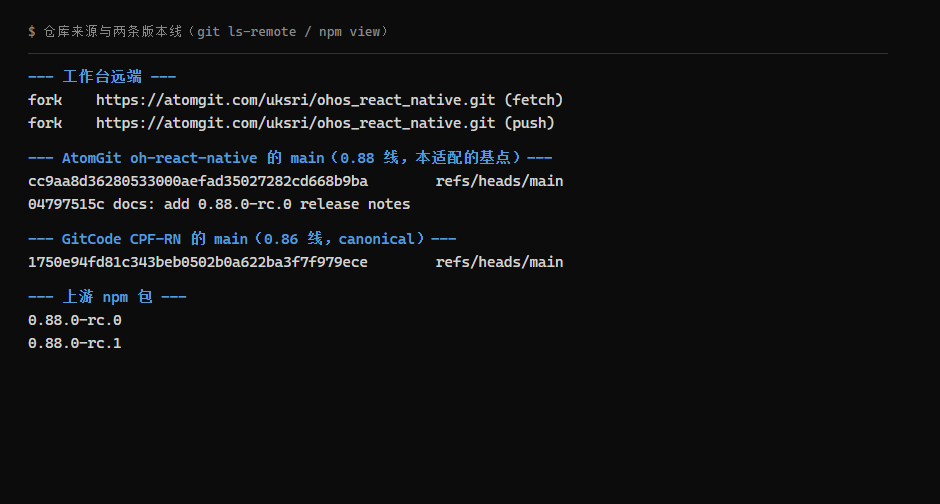Select the '上游 npm 包' section header
This screenshot has height=504, width=940.
pos(107,297)
